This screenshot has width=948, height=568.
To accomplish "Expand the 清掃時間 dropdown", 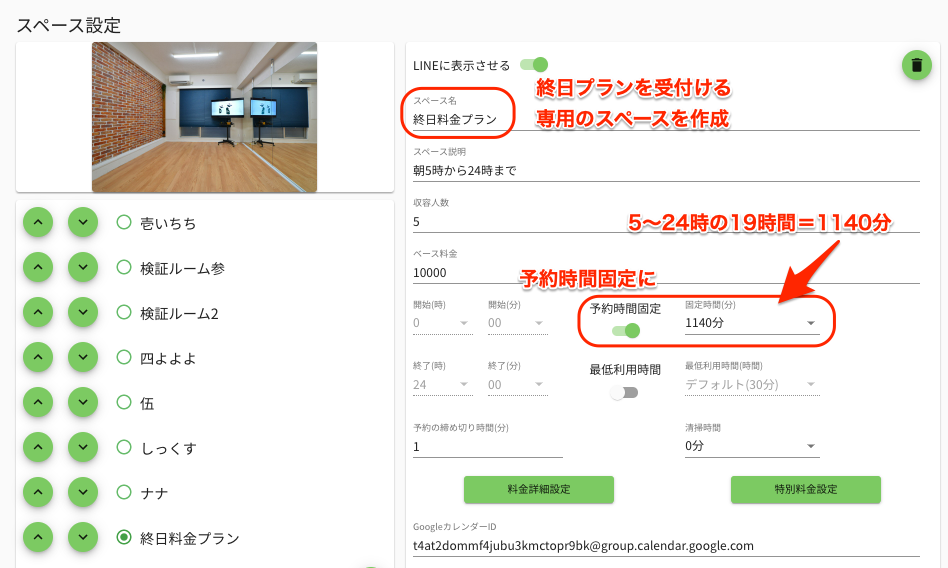I will (751, 446).
